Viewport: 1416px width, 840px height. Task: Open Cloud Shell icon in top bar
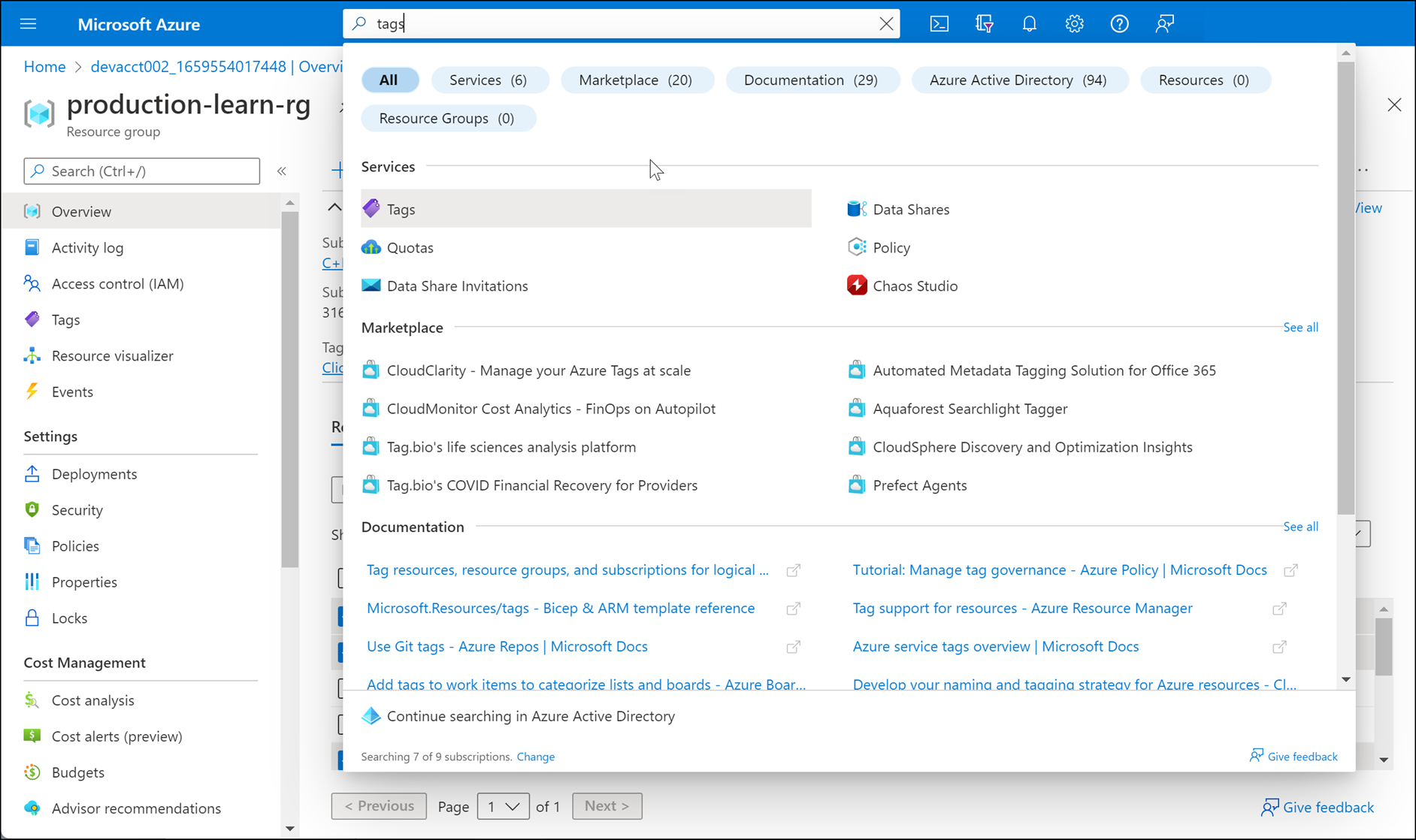coord(939,24)
